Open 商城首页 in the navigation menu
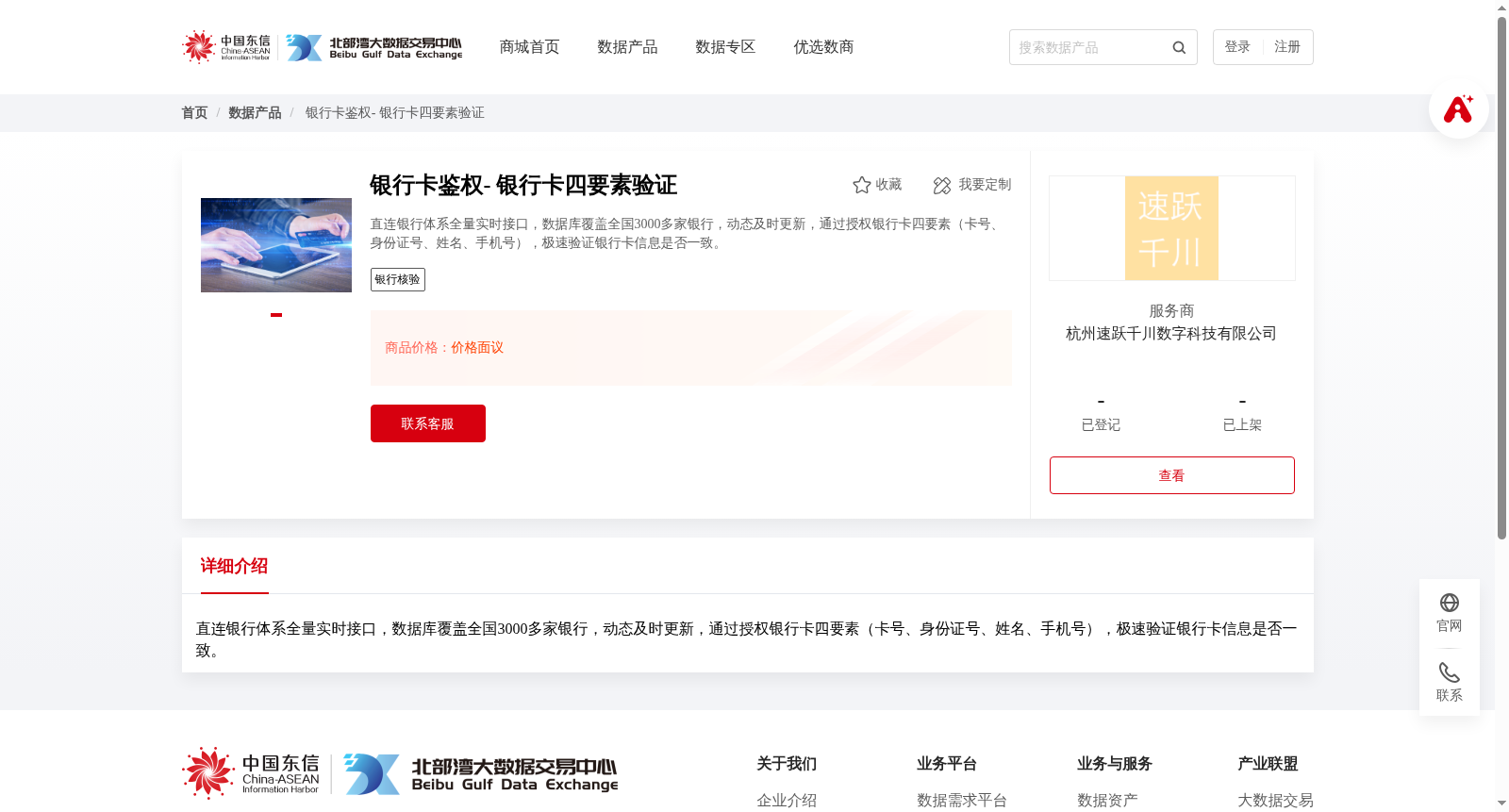The height and width of the screenshot is (812, 1509). pyautogui.click(x=529, y=47)
